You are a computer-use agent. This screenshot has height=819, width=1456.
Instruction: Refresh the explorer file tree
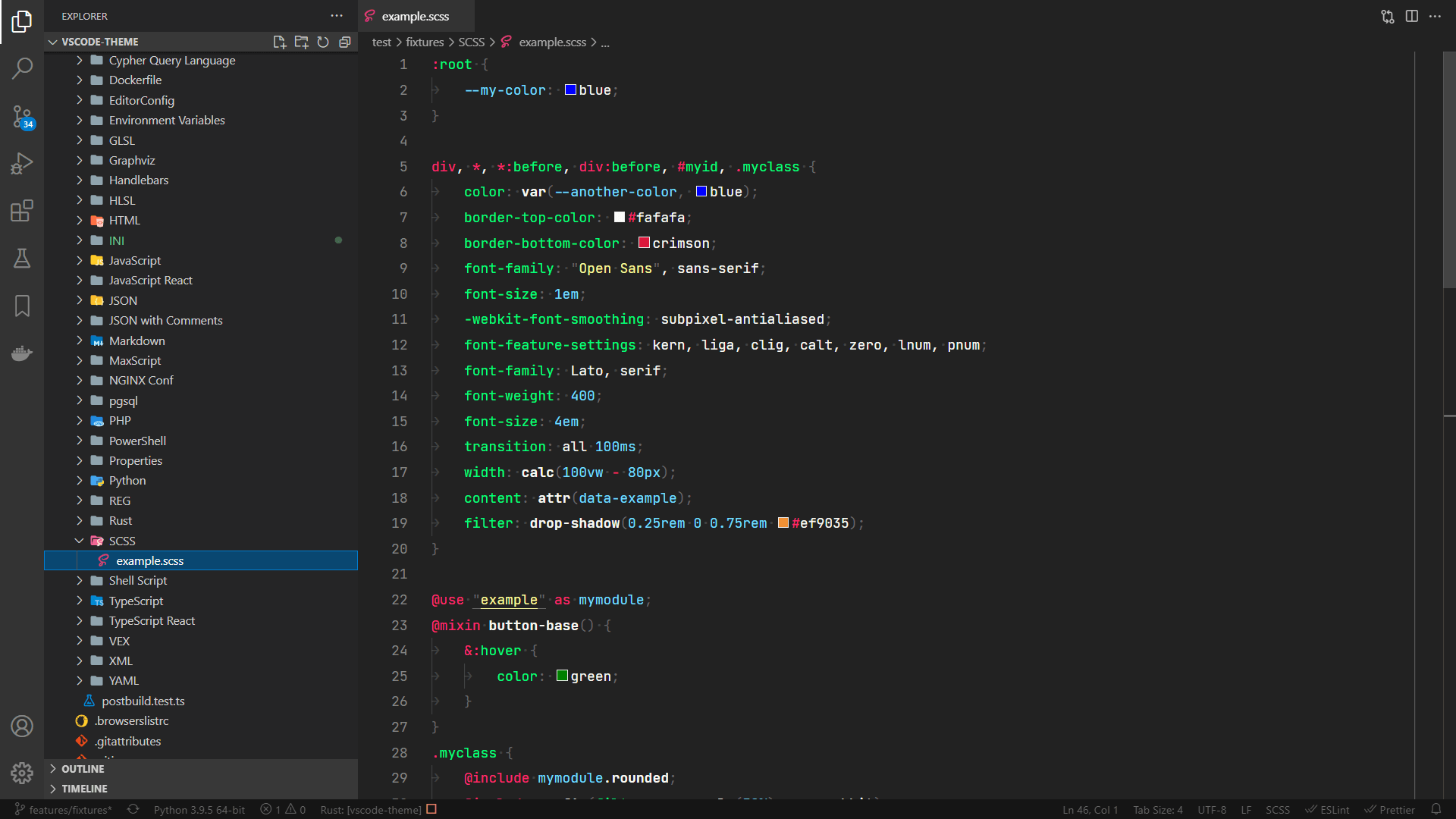pos(323,42)
